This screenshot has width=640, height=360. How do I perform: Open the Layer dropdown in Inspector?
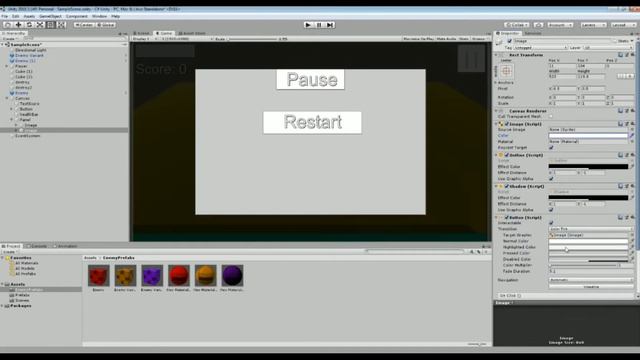608,48
